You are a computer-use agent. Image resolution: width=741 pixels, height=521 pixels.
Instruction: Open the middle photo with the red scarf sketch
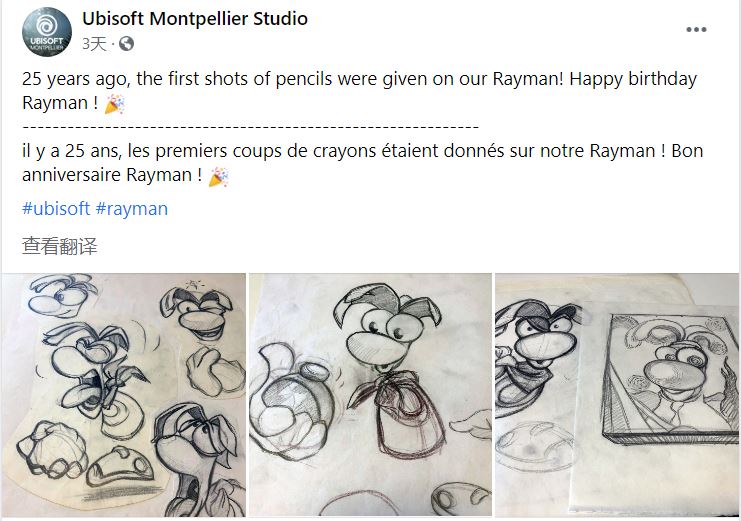[x=370, y=395]
